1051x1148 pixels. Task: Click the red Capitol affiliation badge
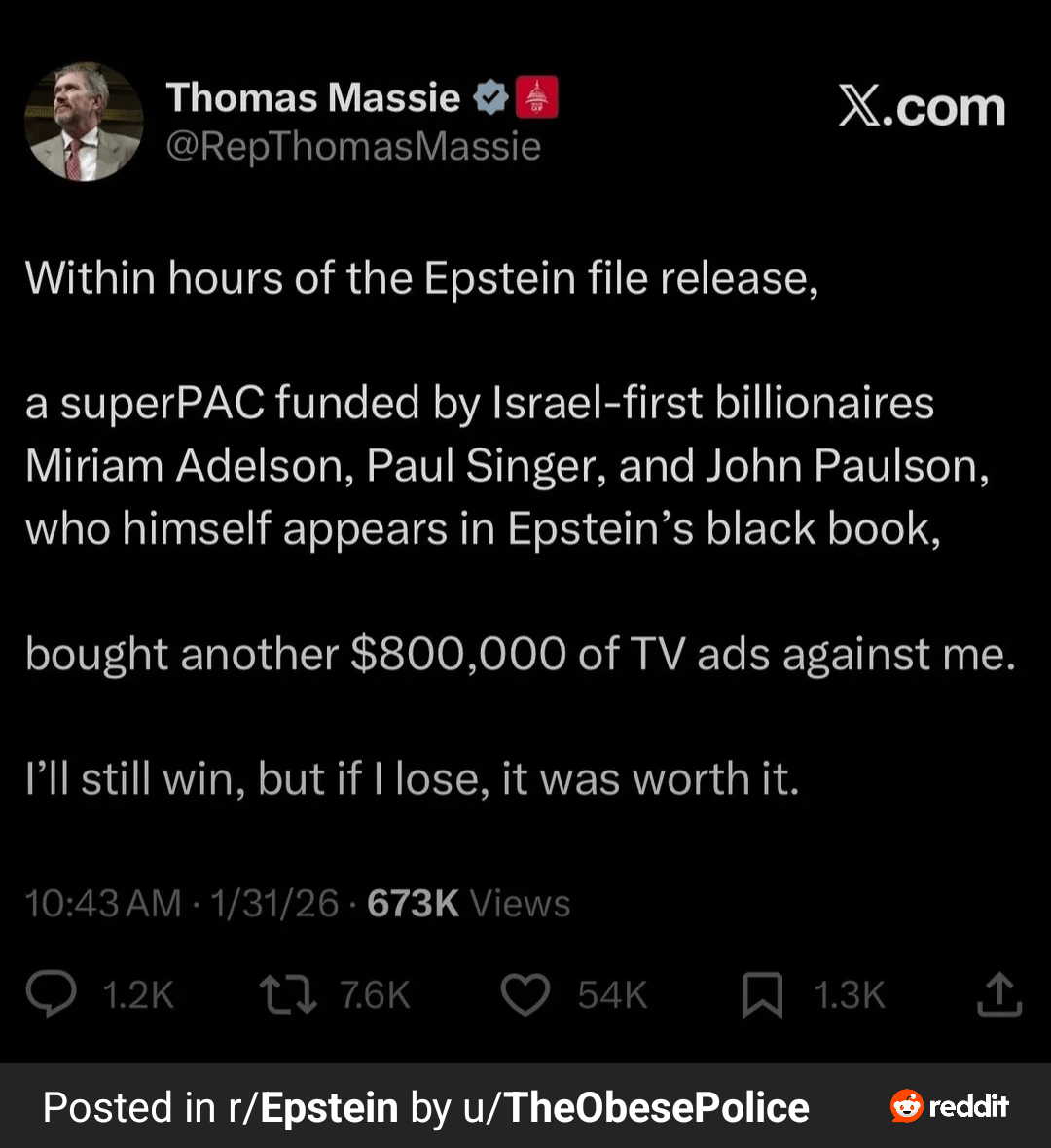click(536, 97)
